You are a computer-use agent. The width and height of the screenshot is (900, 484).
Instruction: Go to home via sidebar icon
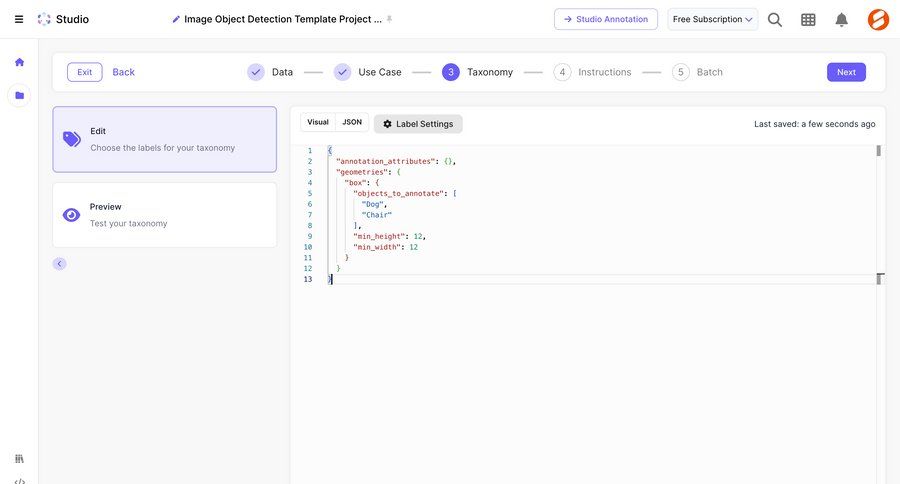coord(19,62)
